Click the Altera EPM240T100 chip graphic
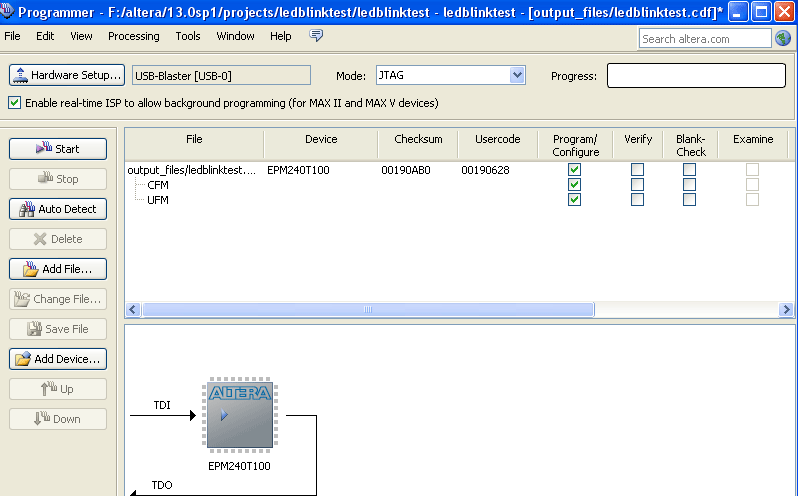 coord(240,415)
